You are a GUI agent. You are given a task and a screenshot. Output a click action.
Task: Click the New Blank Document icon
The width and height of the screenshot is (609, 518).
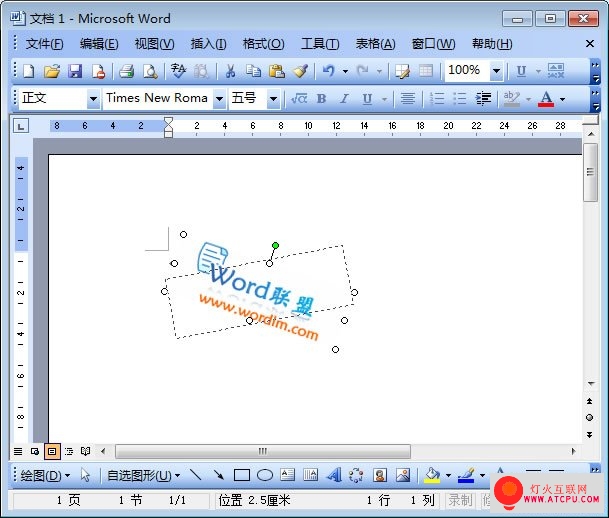29,71
